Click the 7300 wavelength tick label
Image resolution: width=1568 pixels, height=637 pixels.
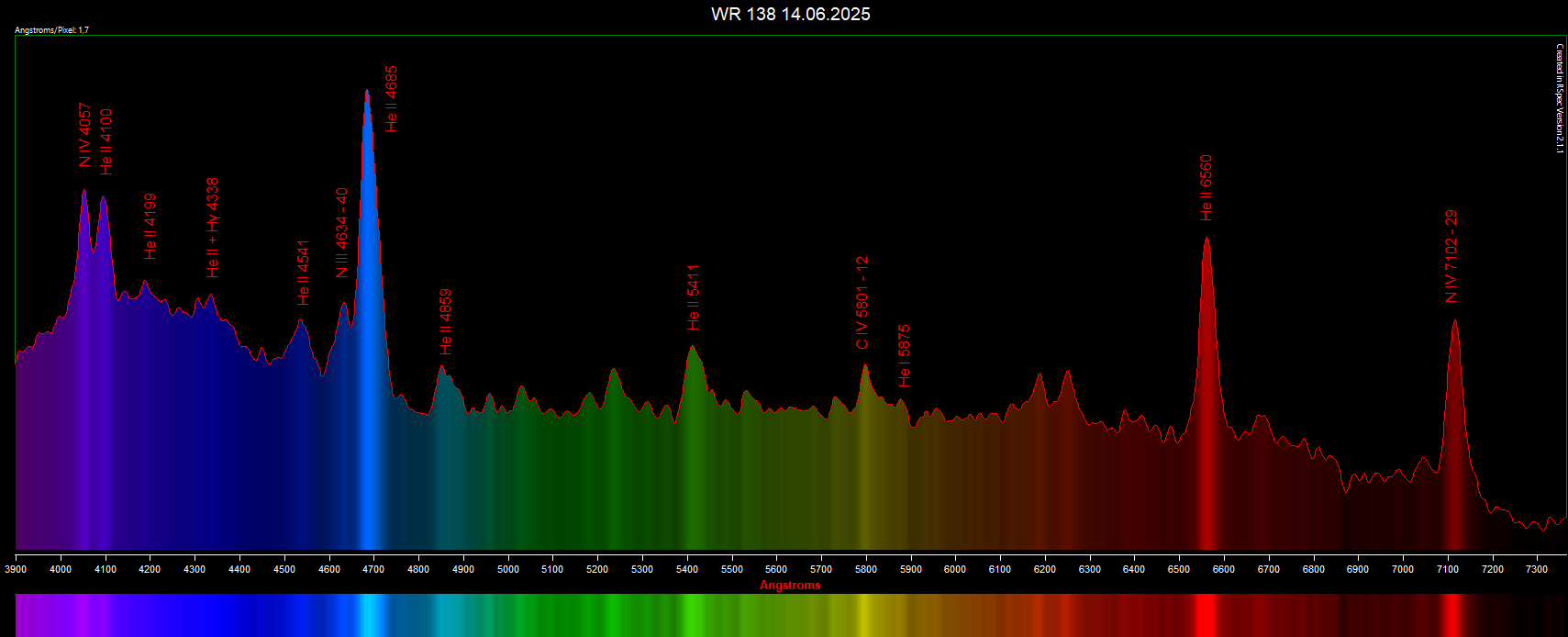click(1537, 569)
